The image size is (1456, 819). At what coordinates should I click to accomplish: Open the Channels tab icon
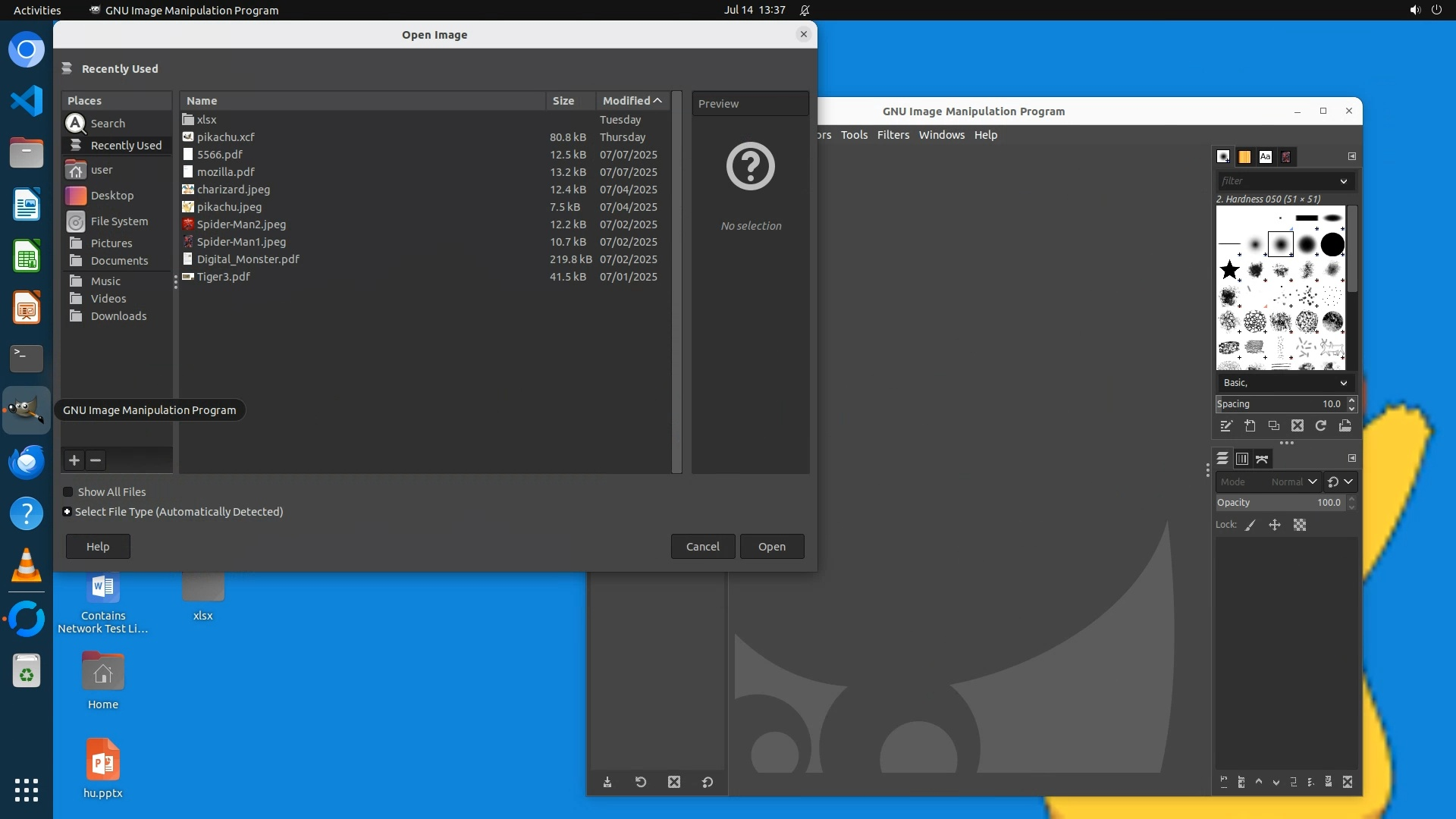coord(1242,459)
